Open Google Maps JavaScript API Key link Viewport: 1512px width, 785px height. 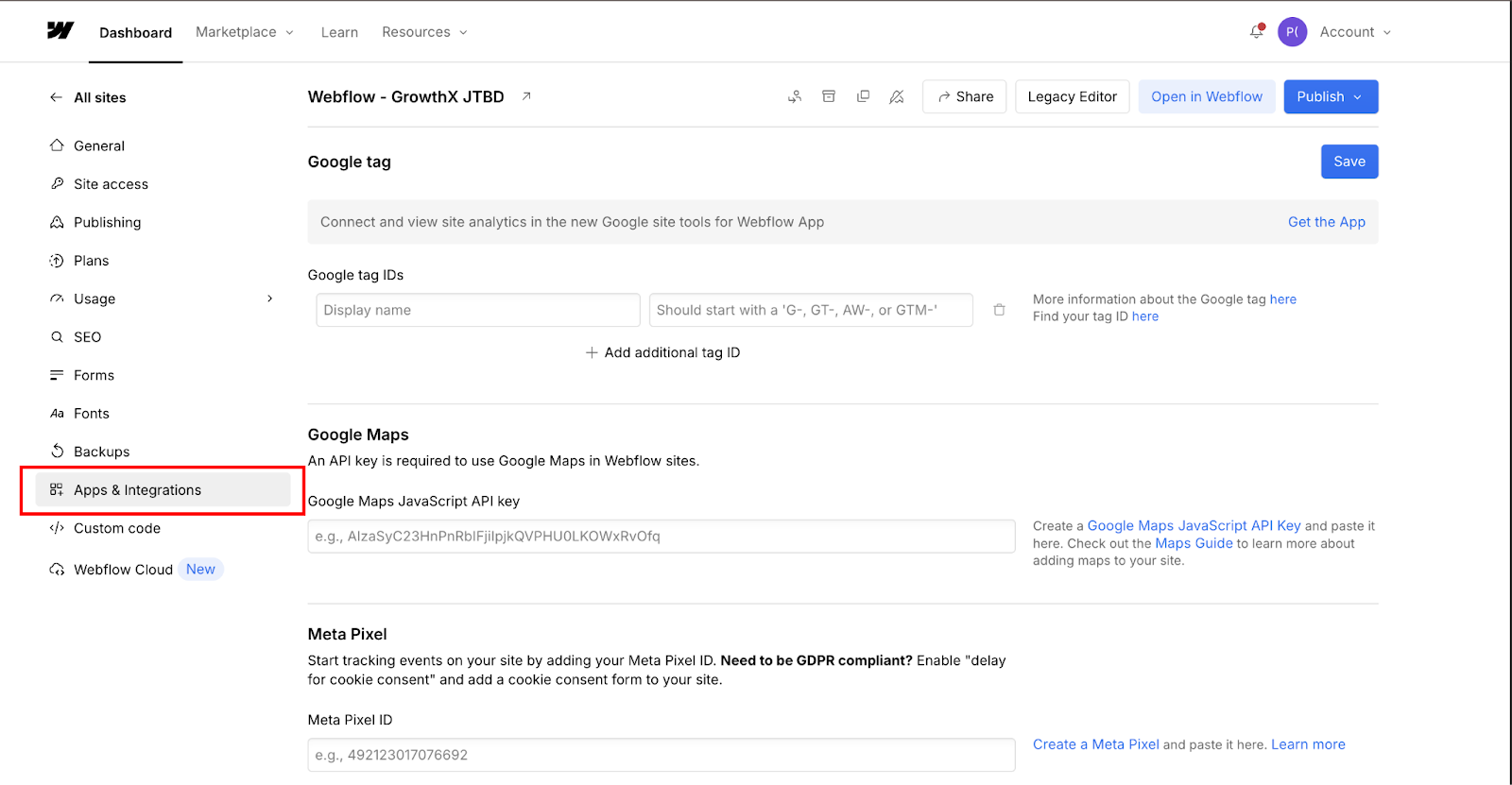coord(1194,525)
